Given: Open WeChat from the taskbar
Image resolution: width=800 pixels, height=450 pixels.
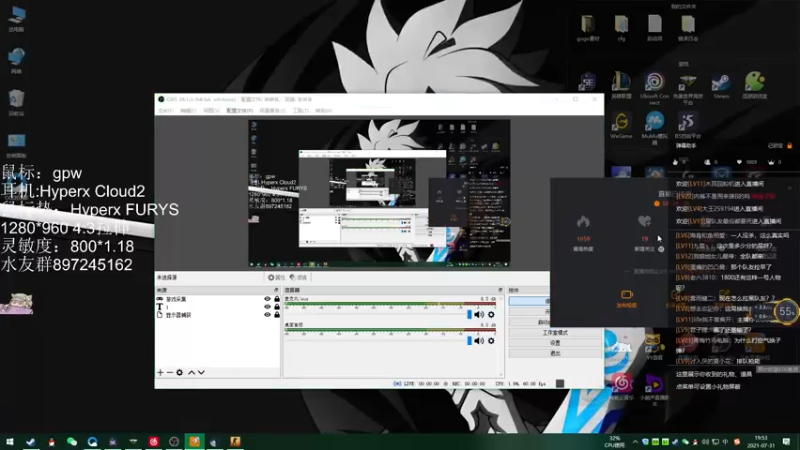Looking at the screenshot, I should point(72,441).
